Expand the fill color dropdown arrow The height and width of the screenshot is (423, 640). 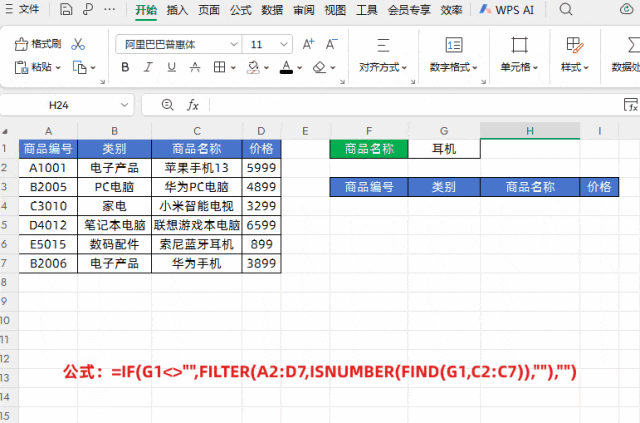[x=267, y=67]
